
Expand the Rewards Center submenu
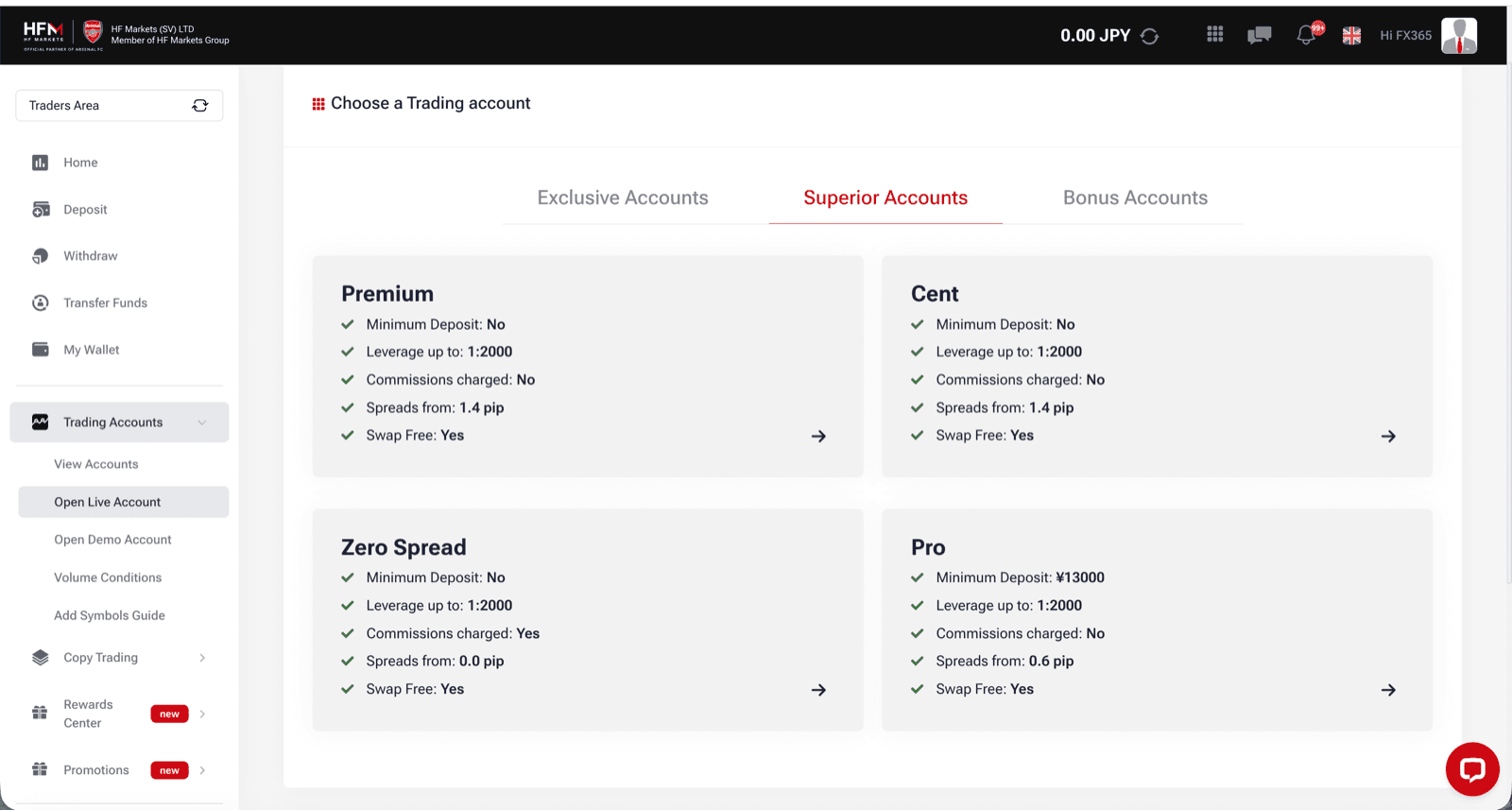[x=202, y=714]
